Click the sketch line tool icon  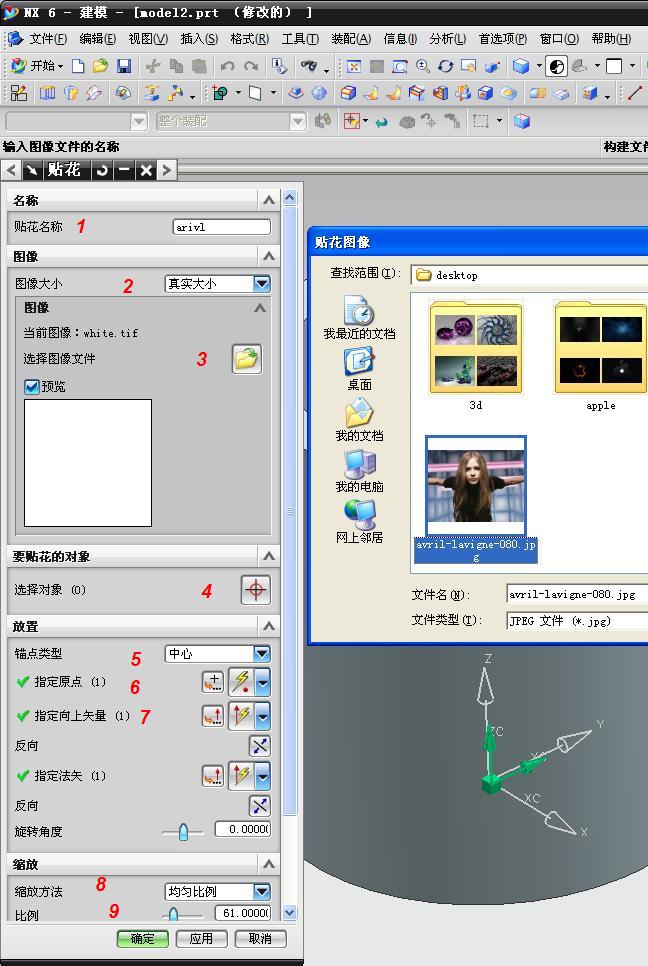(x=635, y=93)
